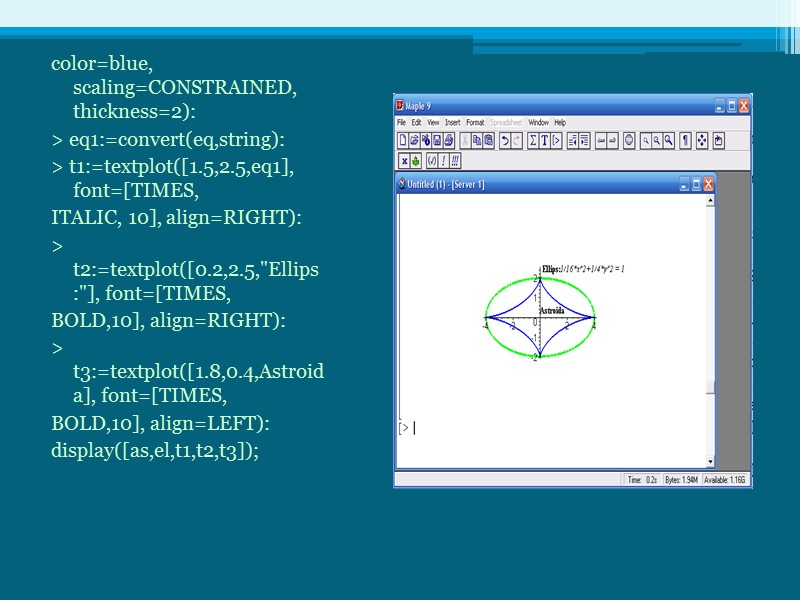Click the checkmark syntax check (√) icon
Image resolution: width=800 pixels, height=600 pixels.
pos(432,161)
